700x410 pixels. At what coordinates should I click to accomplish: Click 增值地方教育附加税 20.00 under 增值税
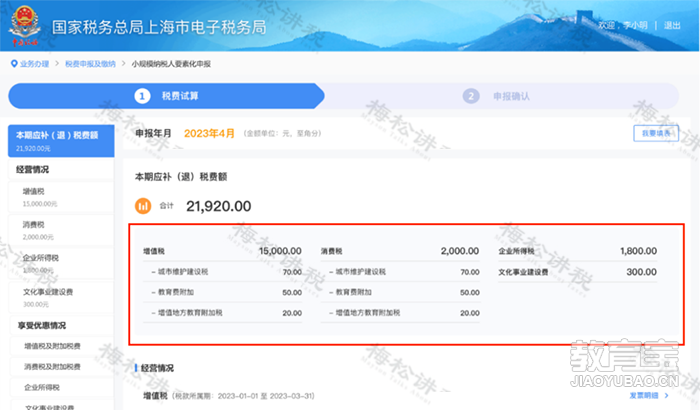[222, 313]
